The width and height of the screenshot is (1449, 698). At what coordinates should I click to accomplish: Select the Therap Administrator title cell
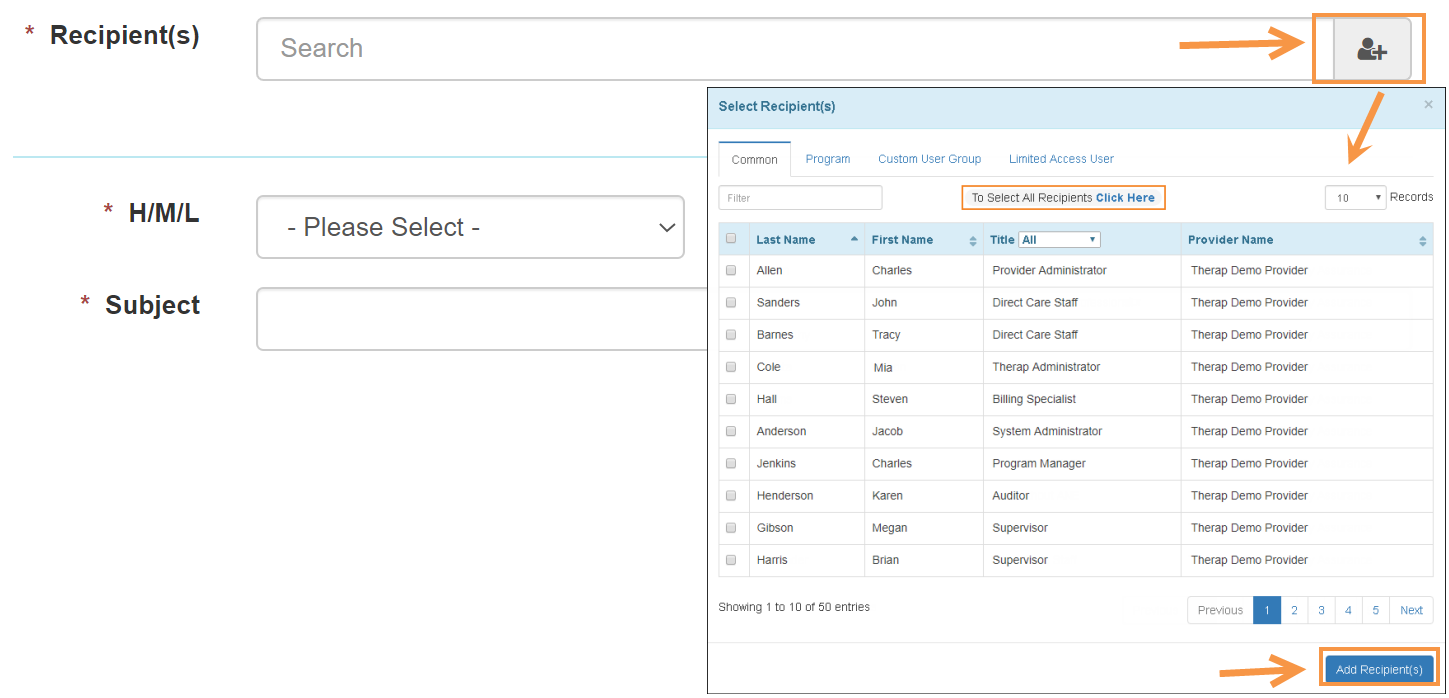point(1082,367)
